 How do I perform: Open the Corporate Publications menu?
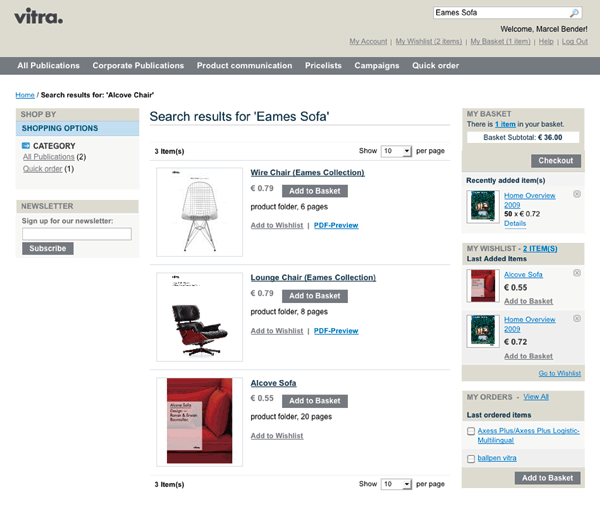(x=138, y=66)
